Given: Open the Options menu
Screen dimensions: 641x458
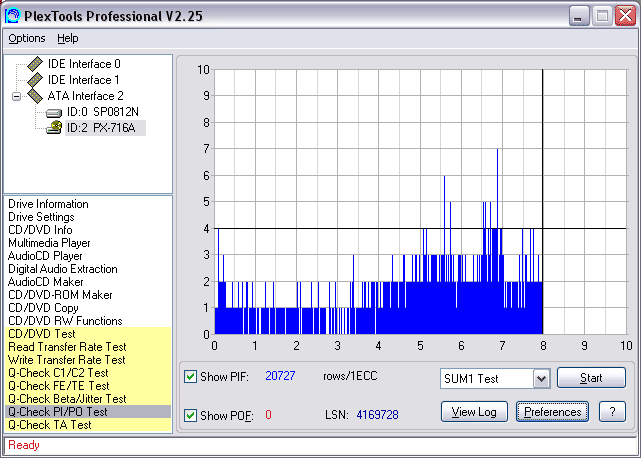Looking at the screenshot, I should click(27, 38).
